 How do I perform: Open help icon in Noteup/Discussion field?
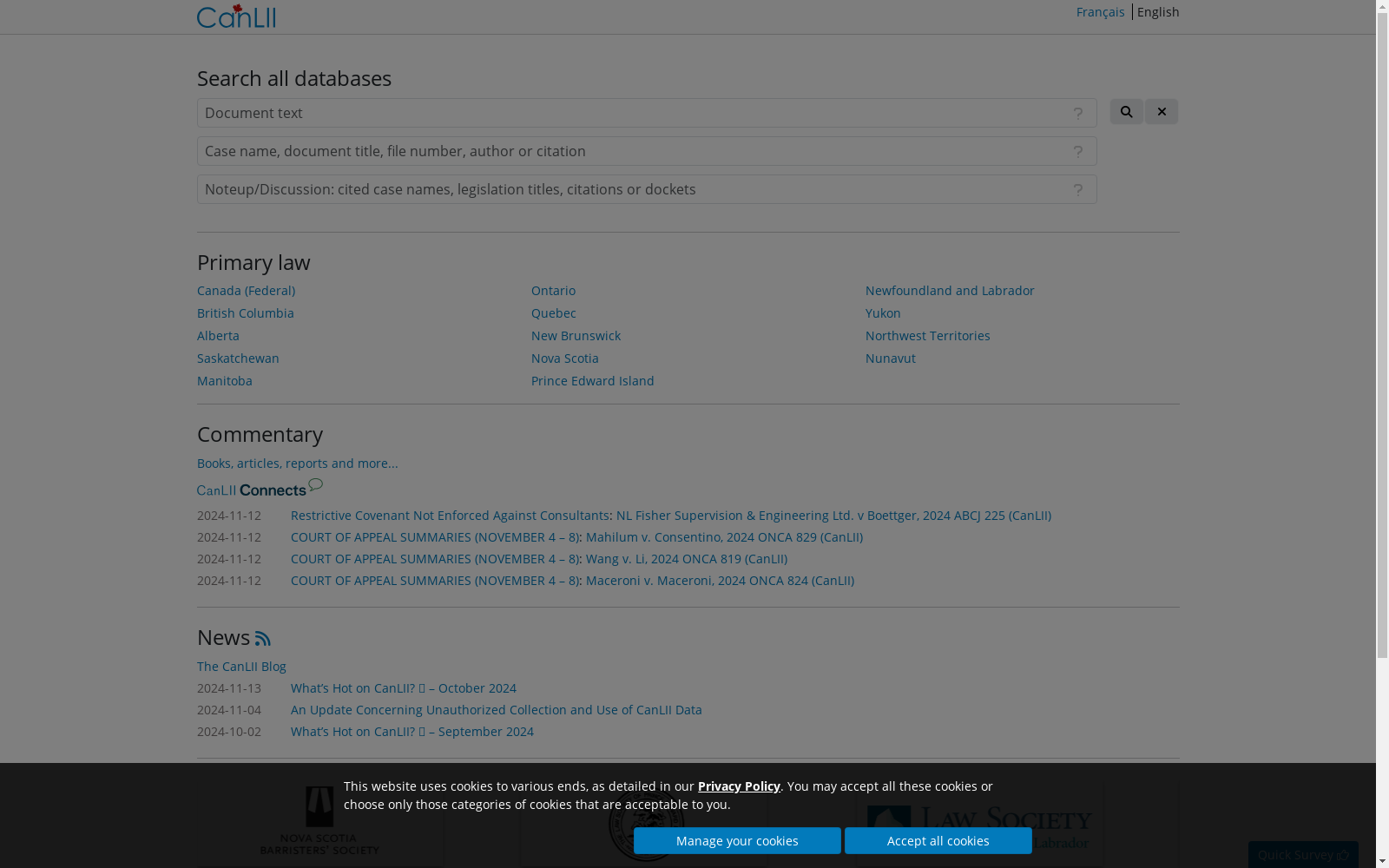click(1078, 190)
